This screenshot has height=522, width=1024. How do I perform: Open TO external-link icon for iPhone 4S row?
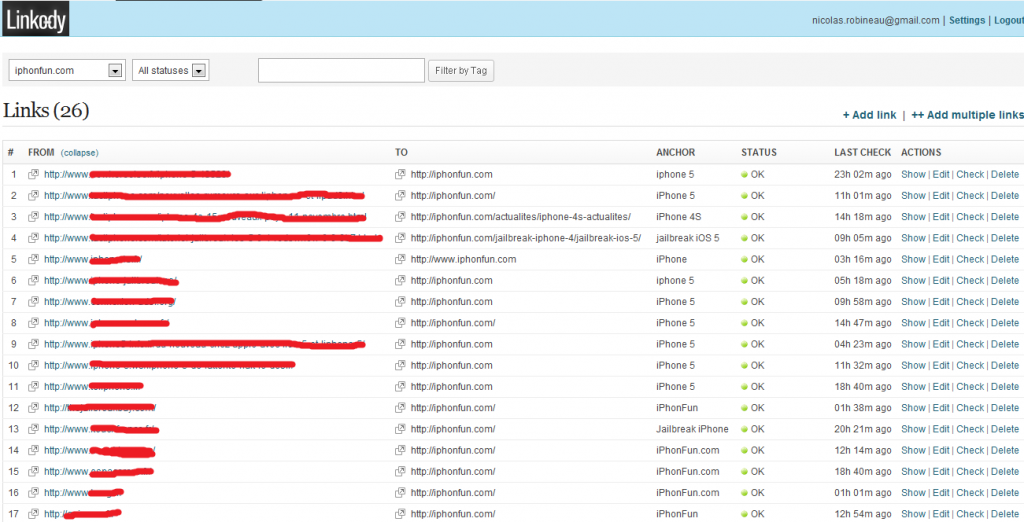click(400, 217)
